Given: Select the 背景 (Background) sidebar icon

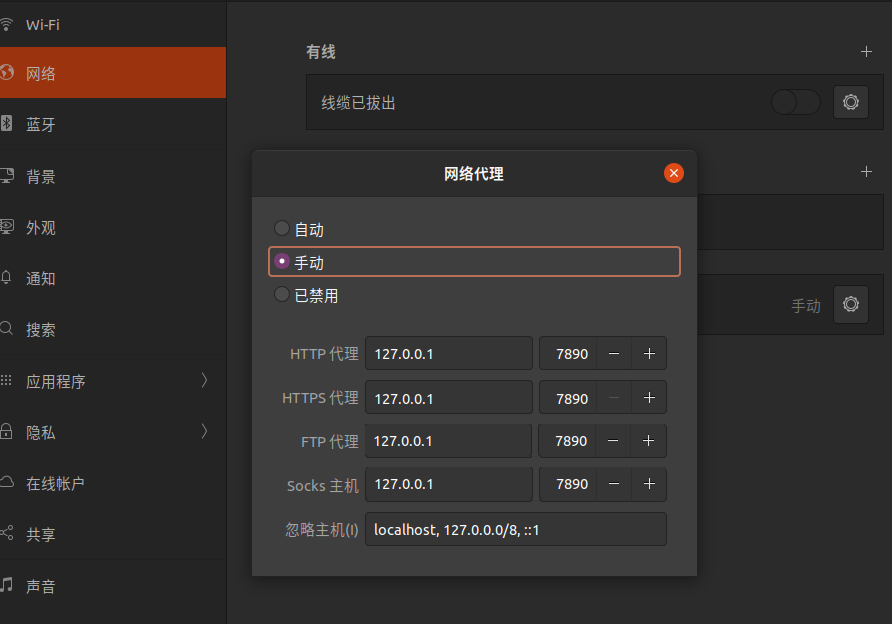Looking at the screenshot, I should click(x=12, y=176).
